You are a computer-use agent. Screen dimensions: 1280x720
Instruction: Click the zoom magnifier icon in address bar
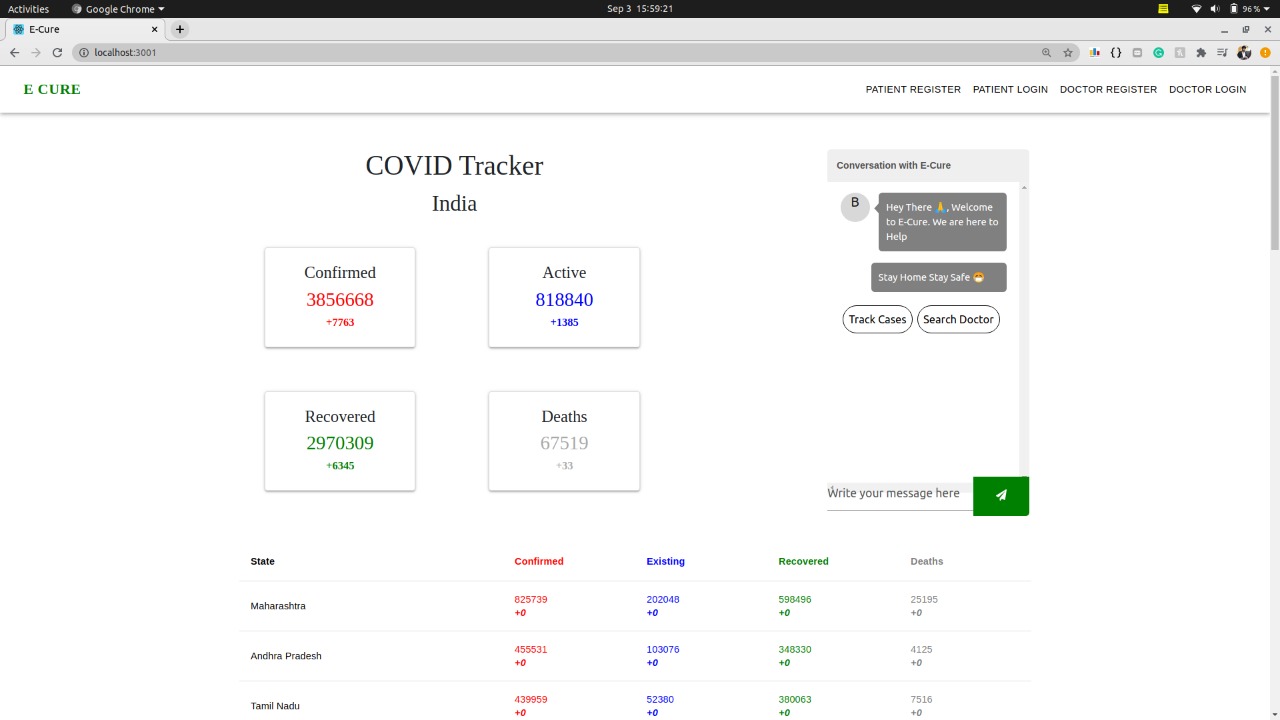coord(1047,53)
